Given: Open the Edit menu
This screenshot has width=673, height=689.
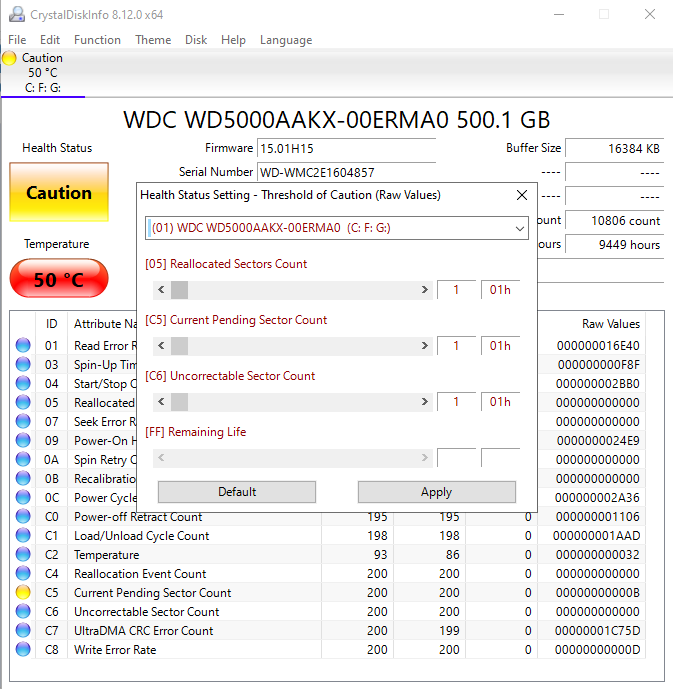Looking at the screenshot, I should (50, 40).
